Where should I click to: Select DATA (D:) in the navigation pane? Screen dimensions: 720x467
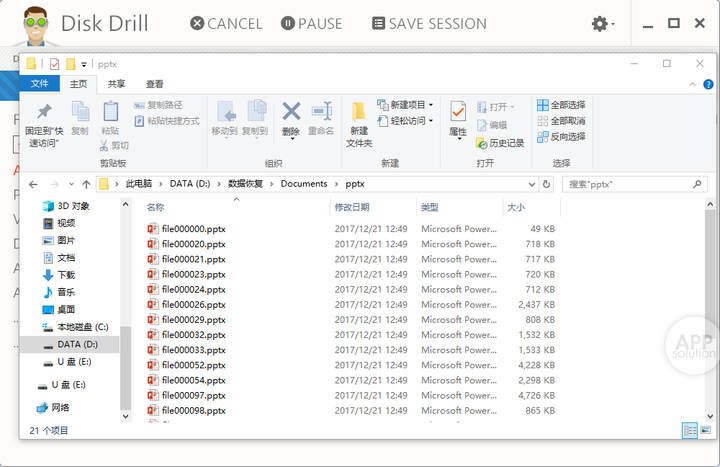pyautogui.click(x=70, y=344)
